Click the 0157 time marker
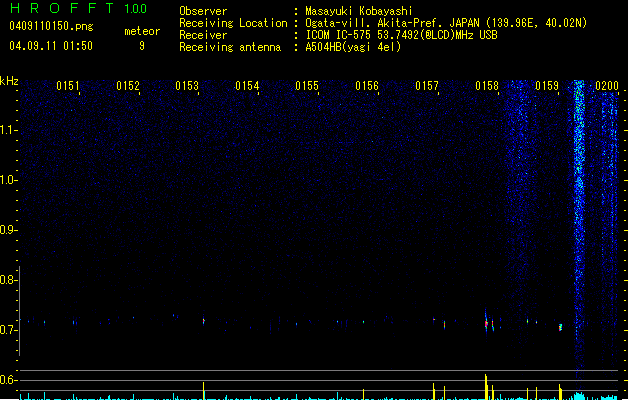The height and width of the screenshot is (400, 629). tap(427, 85)
